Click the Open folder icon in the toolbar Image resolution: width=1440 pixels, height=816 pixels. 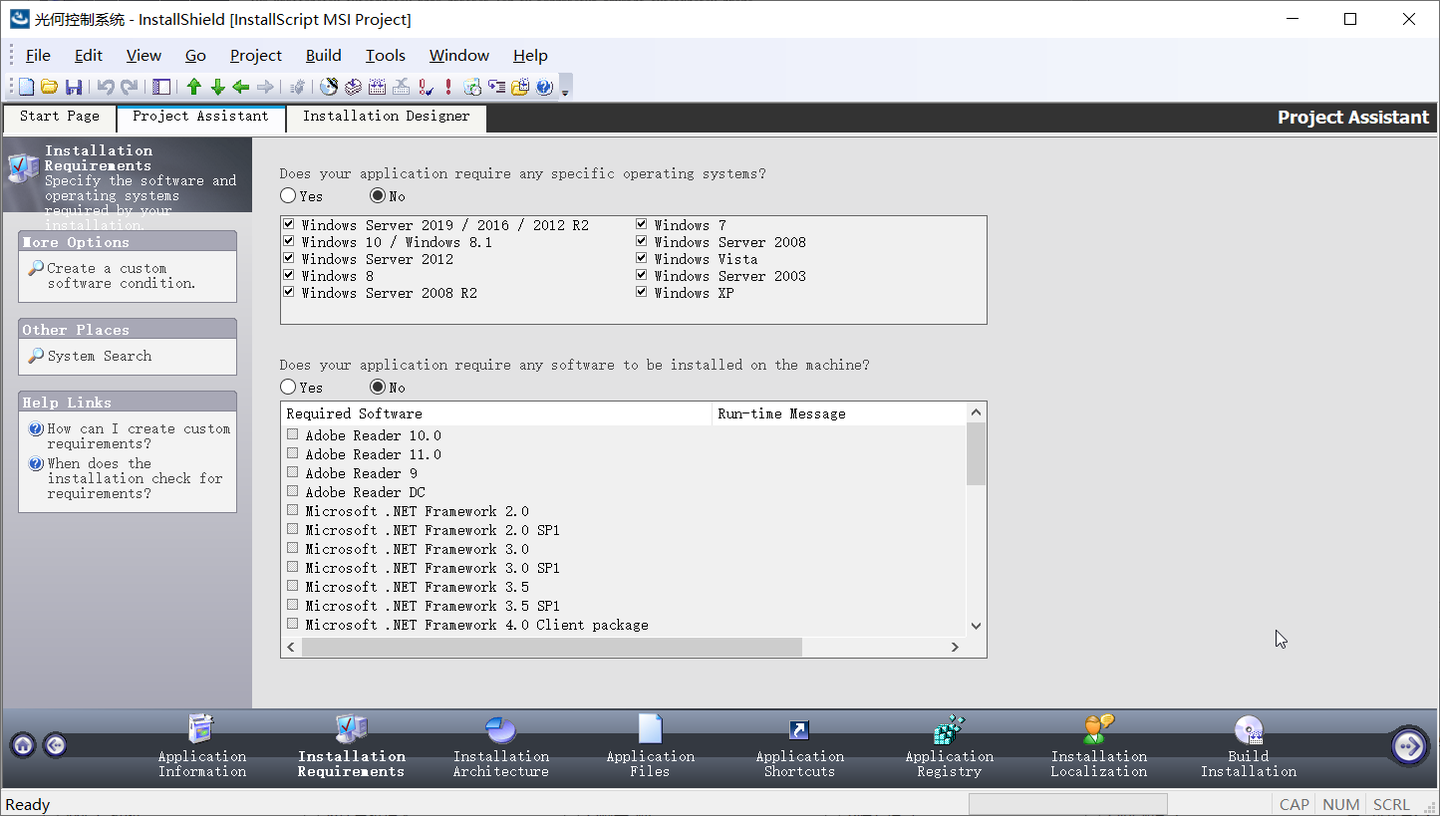point(49,87)
